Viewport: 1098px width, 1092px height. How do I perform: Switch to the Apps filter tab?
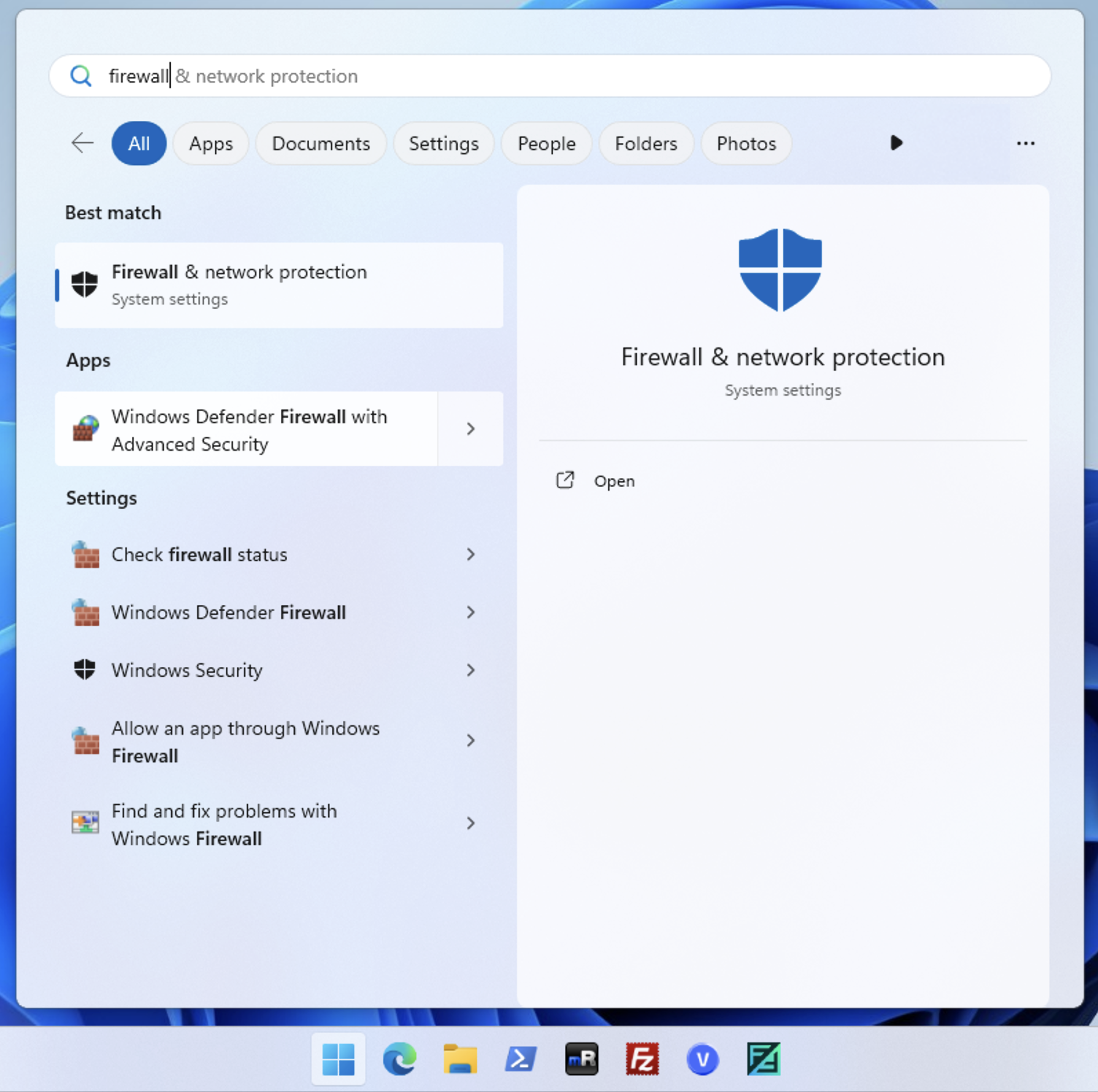[210, 144]
